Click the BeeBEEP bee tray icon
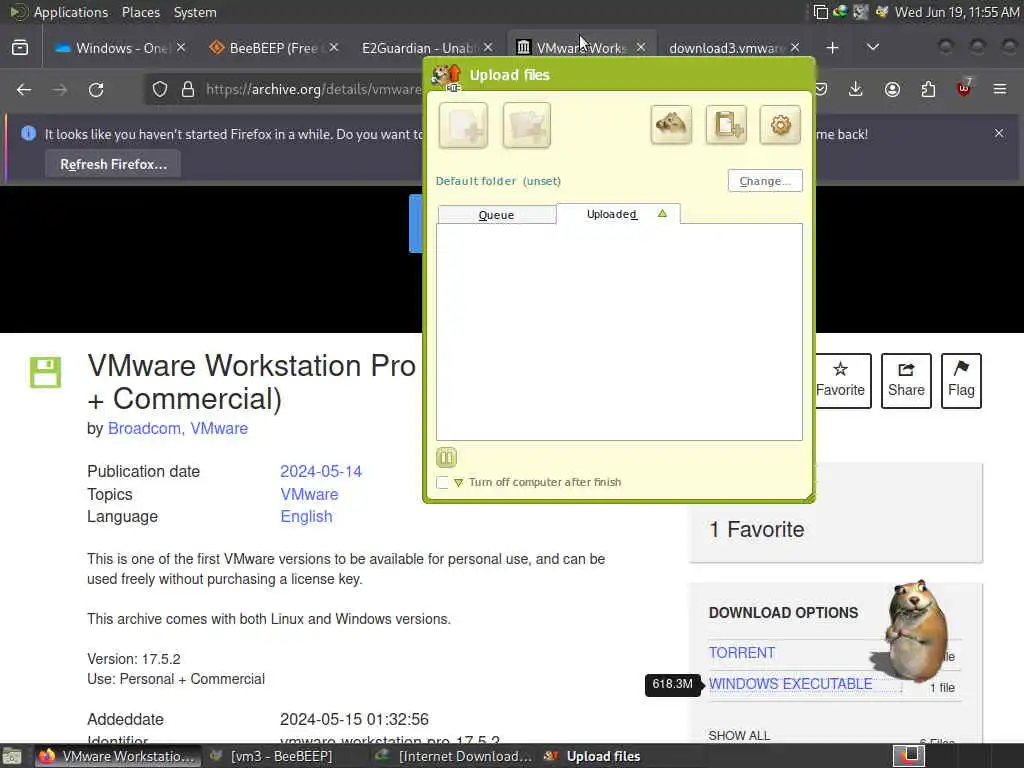Image resolution: width=1024 pixels, height=768 pixels. coord(882,12)
